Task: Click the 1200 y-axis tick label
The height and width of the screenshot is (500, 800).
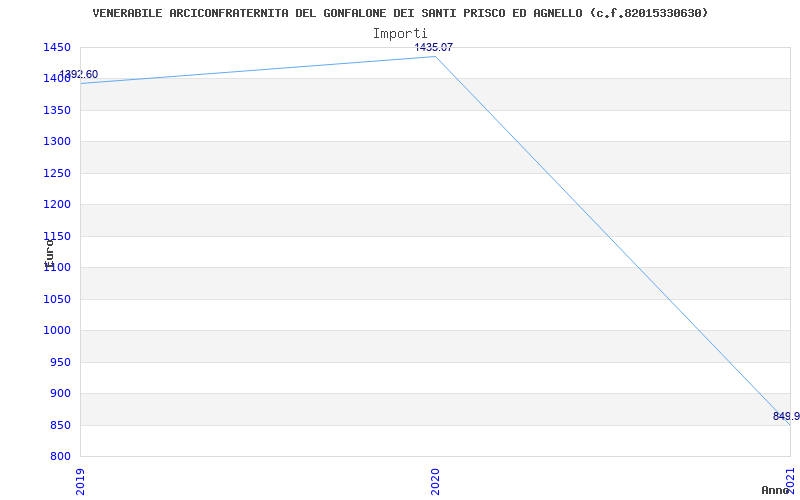Action: point(57,205)
